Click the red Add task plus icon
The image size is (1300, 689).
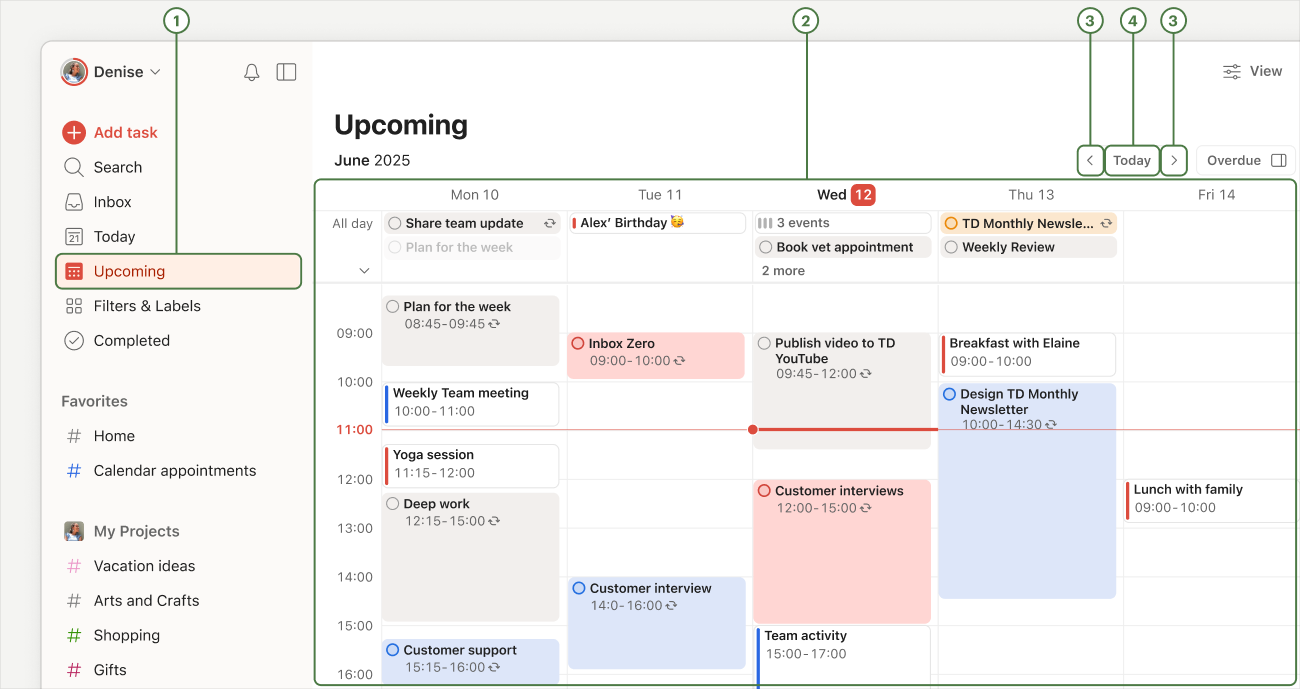click(x=74, y=133)
